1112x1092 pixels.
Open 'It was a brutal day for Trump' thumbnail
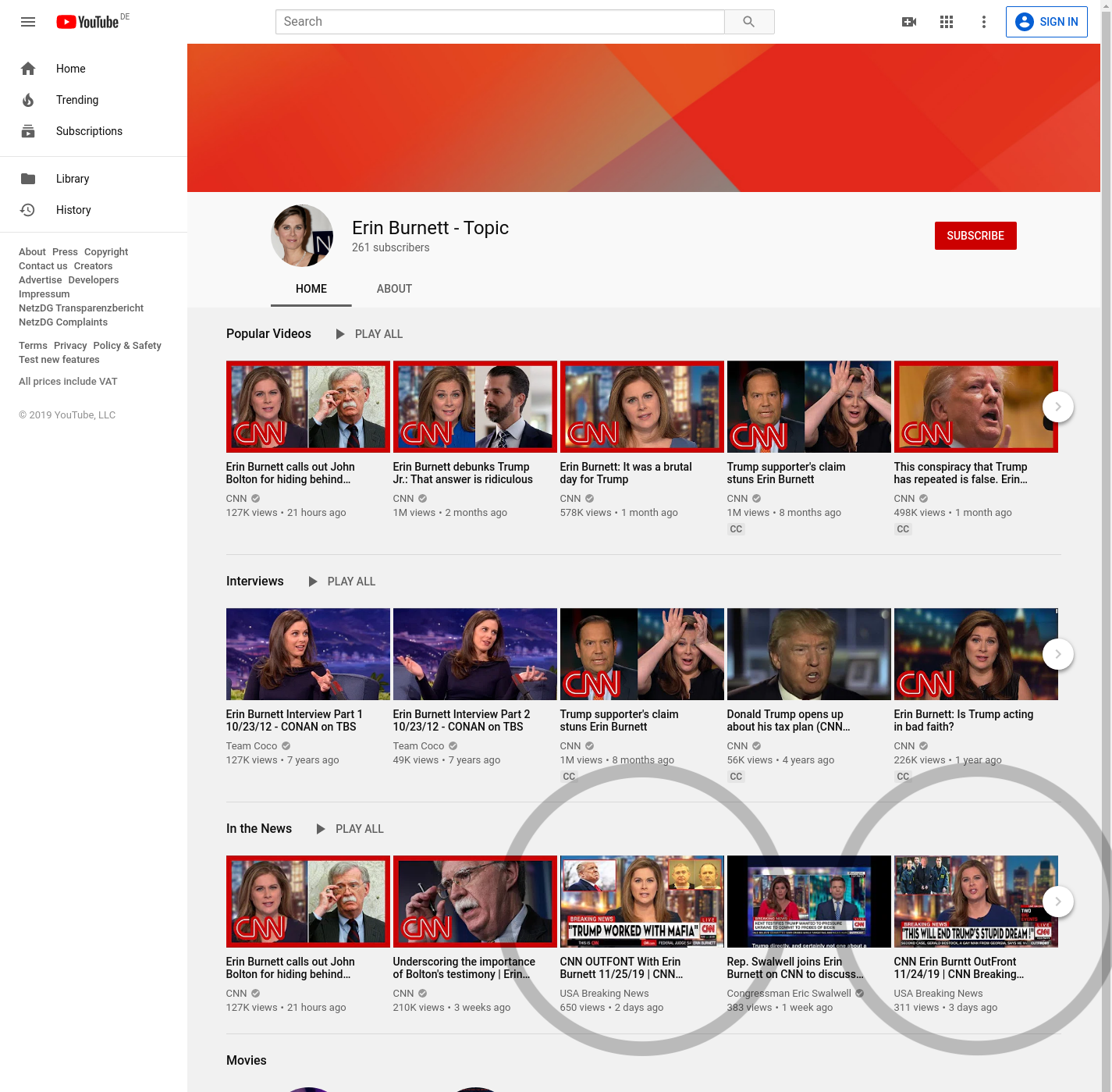pos(642,407)
